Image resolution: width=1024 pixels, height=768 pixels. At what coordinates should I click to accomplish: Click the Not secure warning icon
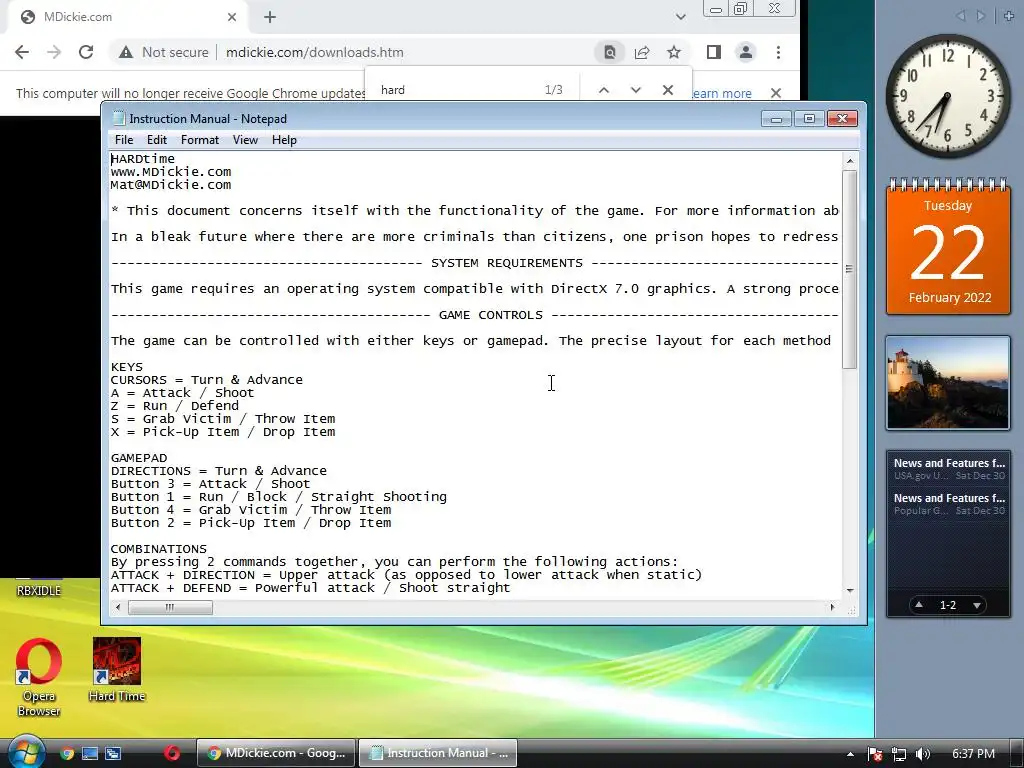126,52
